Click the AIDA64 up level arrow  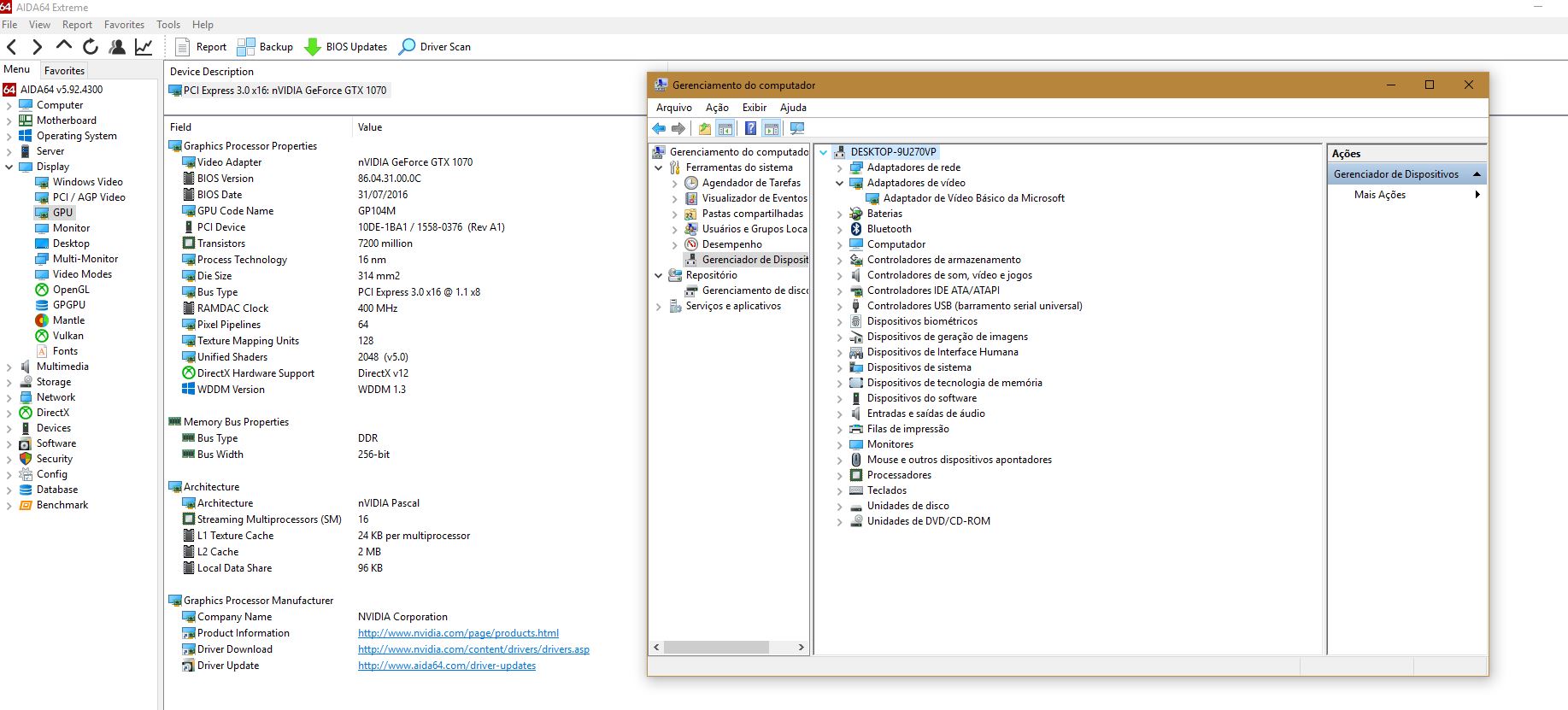(x=64, y=45)
